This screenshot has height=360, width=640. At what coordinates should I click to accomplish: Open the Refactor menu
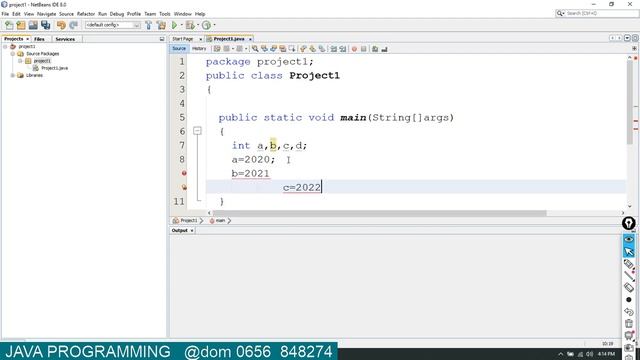click(x=86, y=14)
